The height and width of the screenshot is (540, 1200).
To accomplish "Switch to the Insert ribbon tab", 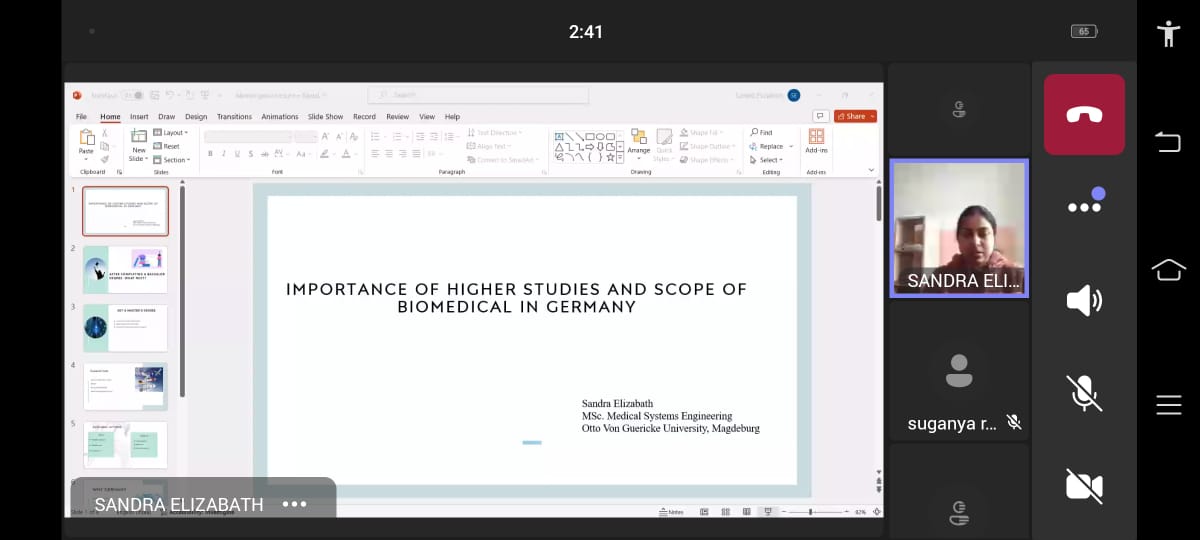I will click(x=139, y=117).
